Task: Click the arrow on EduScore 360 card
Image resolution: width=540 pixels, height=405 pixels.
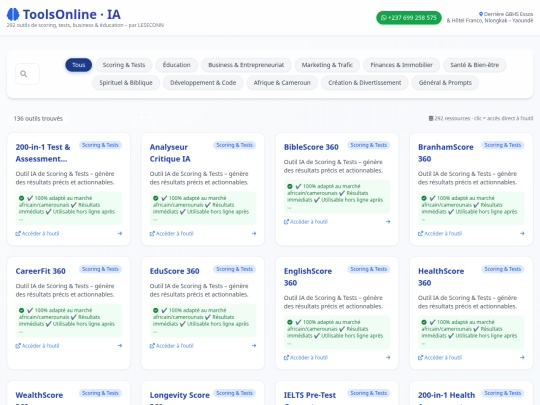Action: (254, 346)
